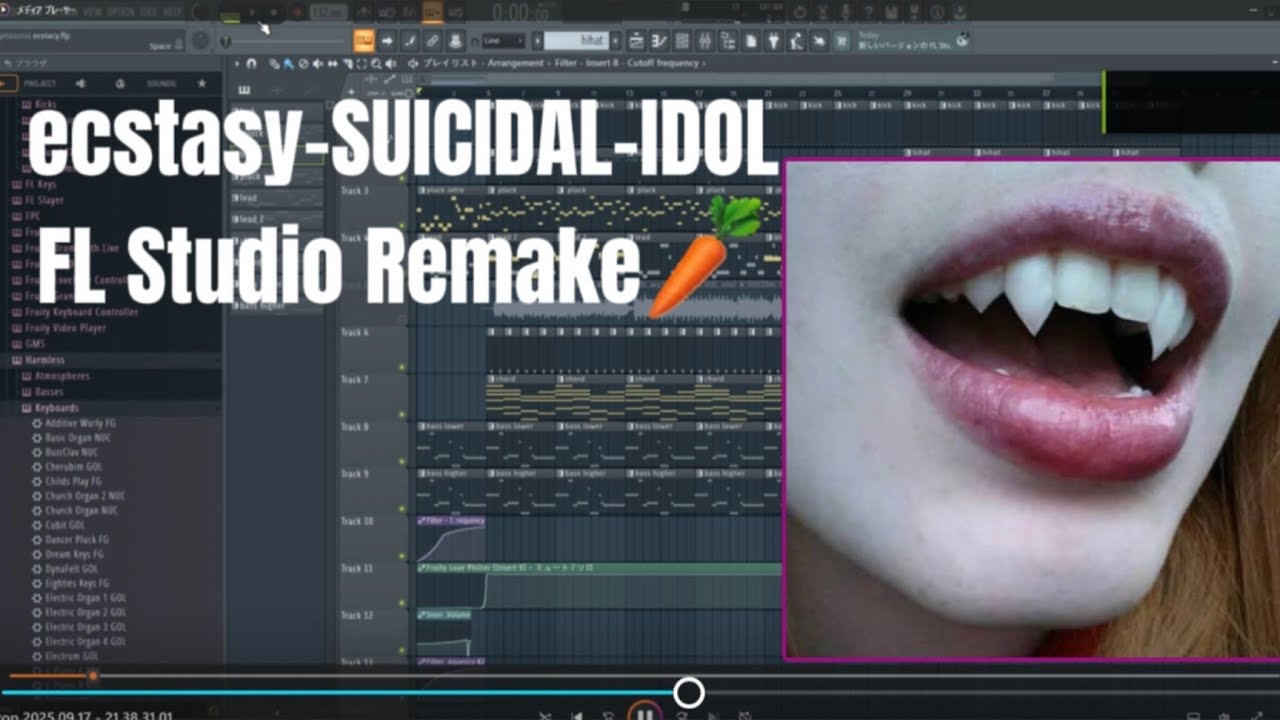Click the plug-shaped plugin picker icon
Viewport: 1280px width, 720px height.
pos(773,41)
